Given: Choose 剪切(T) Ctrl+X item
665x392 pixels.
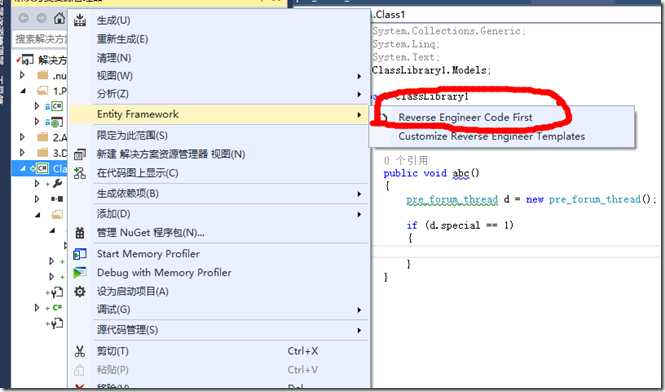Looking at the screenshot, I should coord(218,351).
